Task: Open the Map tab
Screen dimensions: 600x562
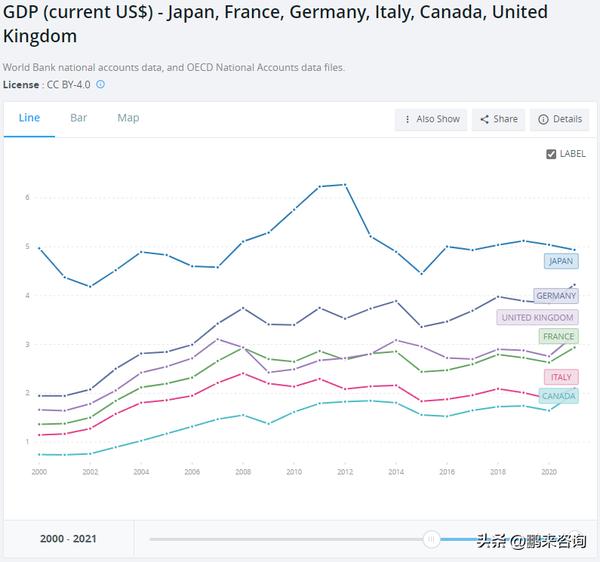Action: point(128,118)
